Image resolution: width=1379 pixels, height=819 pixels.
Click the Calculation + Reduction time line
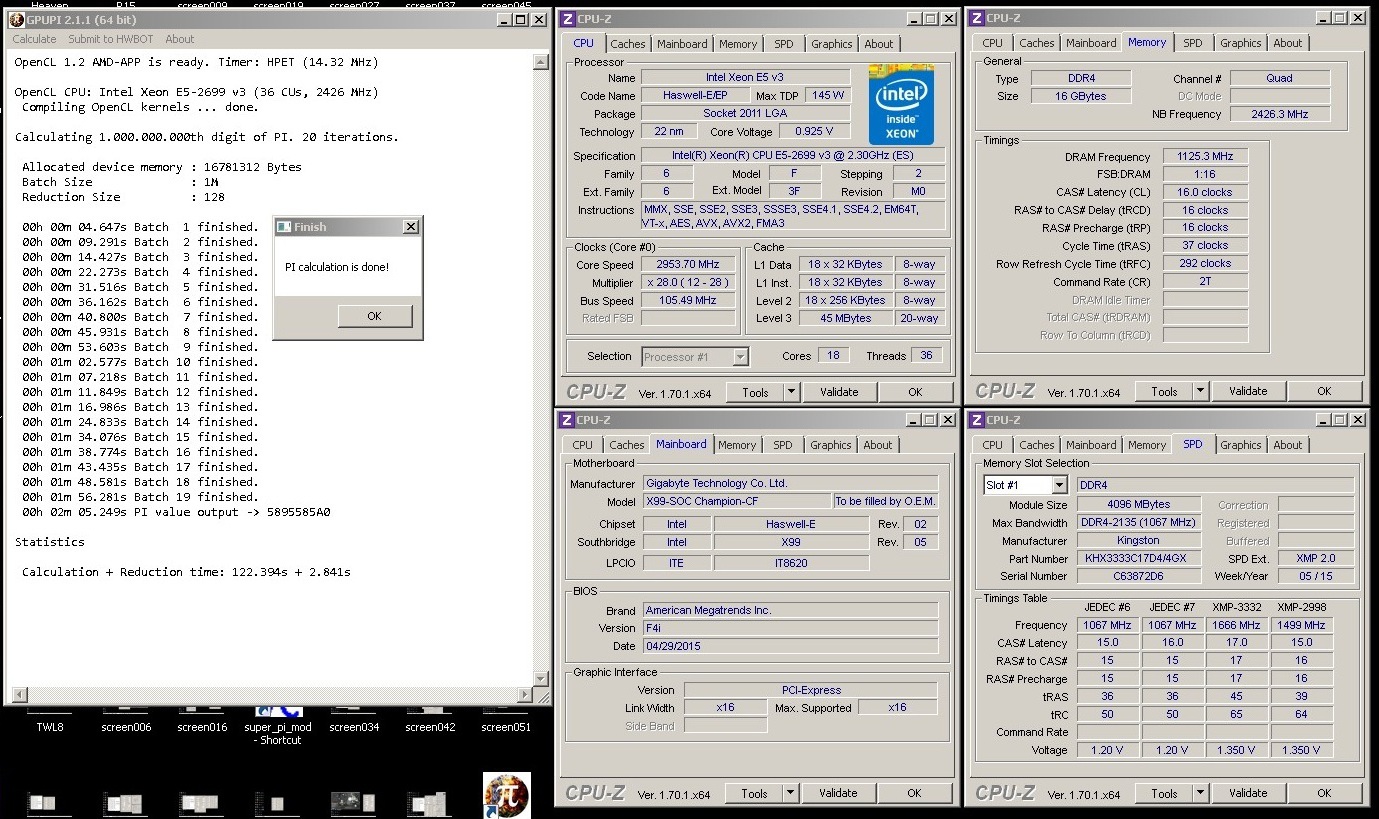point(186,572)
